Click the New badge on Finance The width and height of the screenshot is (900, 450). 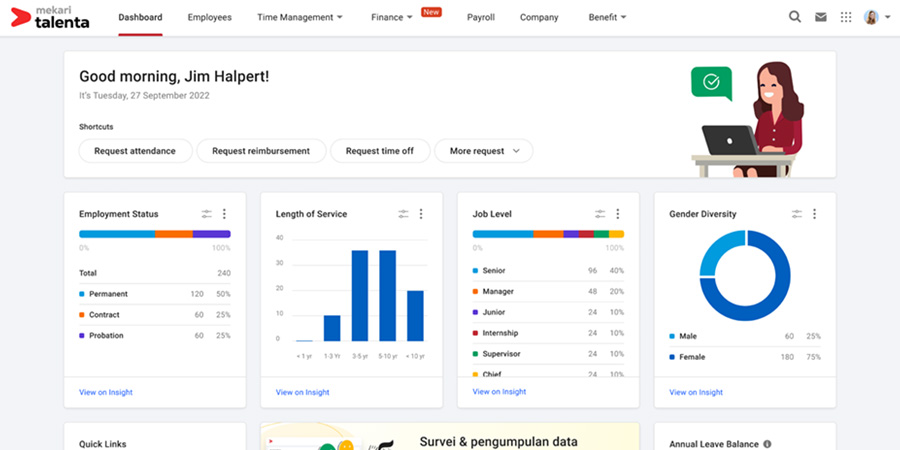point(431,12)
